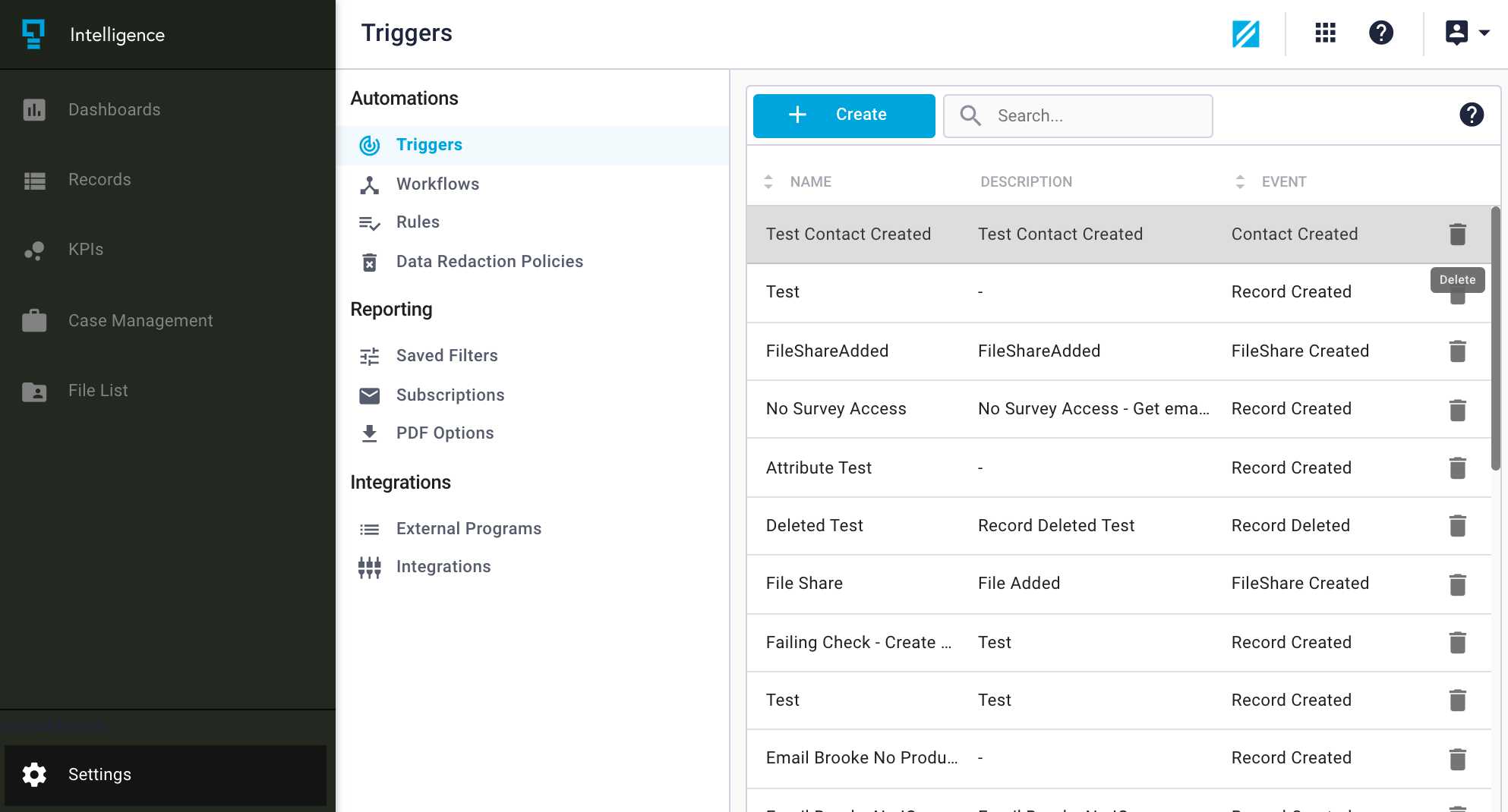The height and width of the screenshot is (812, 1508).
Task: Sort table by EVENT column arrows
Action: pos(1240,182)
